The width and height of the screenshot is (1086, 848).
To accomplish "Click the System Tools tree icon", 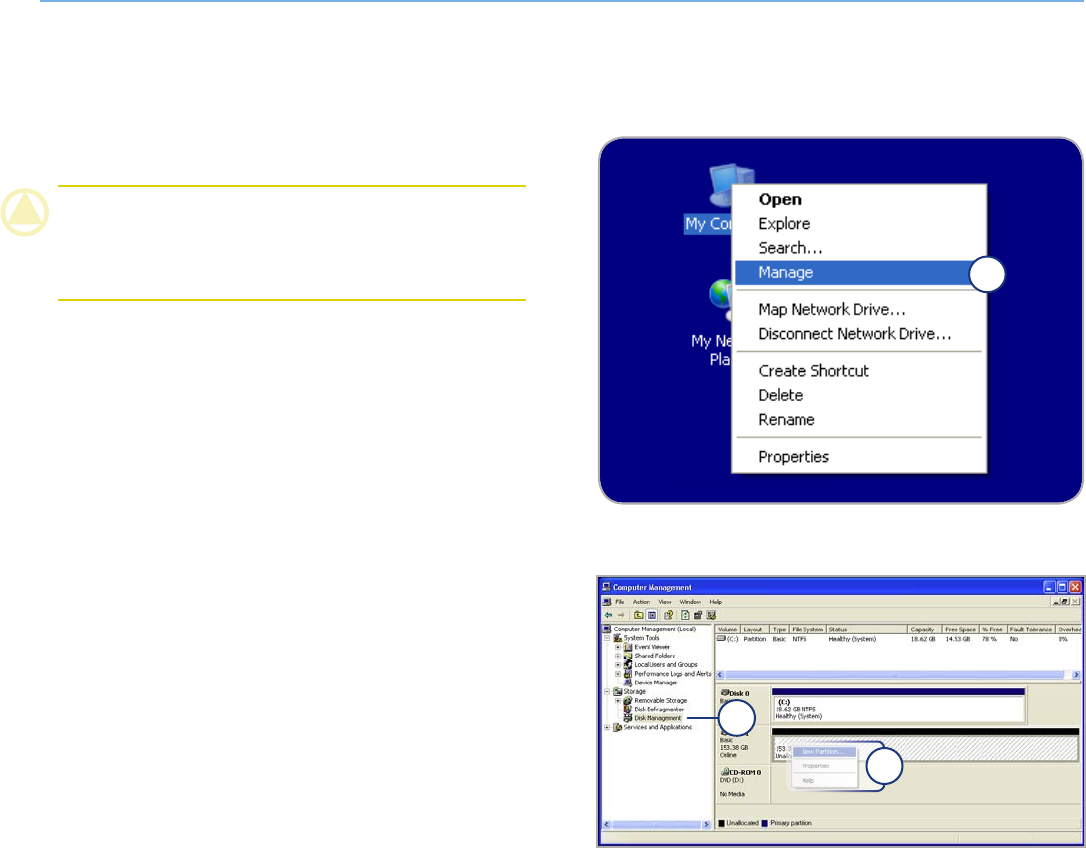I will (x=618, y=637).
